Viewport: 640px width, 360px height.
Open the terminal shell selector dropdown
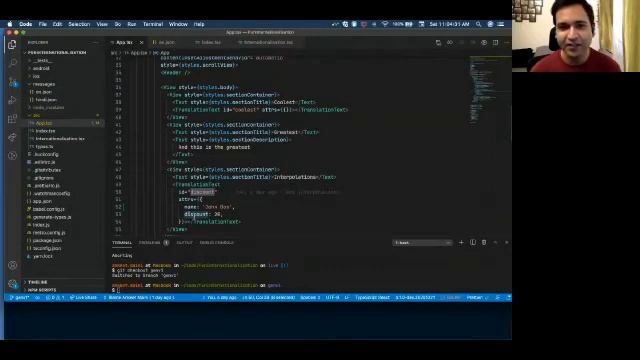pyautogui.click(x=422, y=242)
